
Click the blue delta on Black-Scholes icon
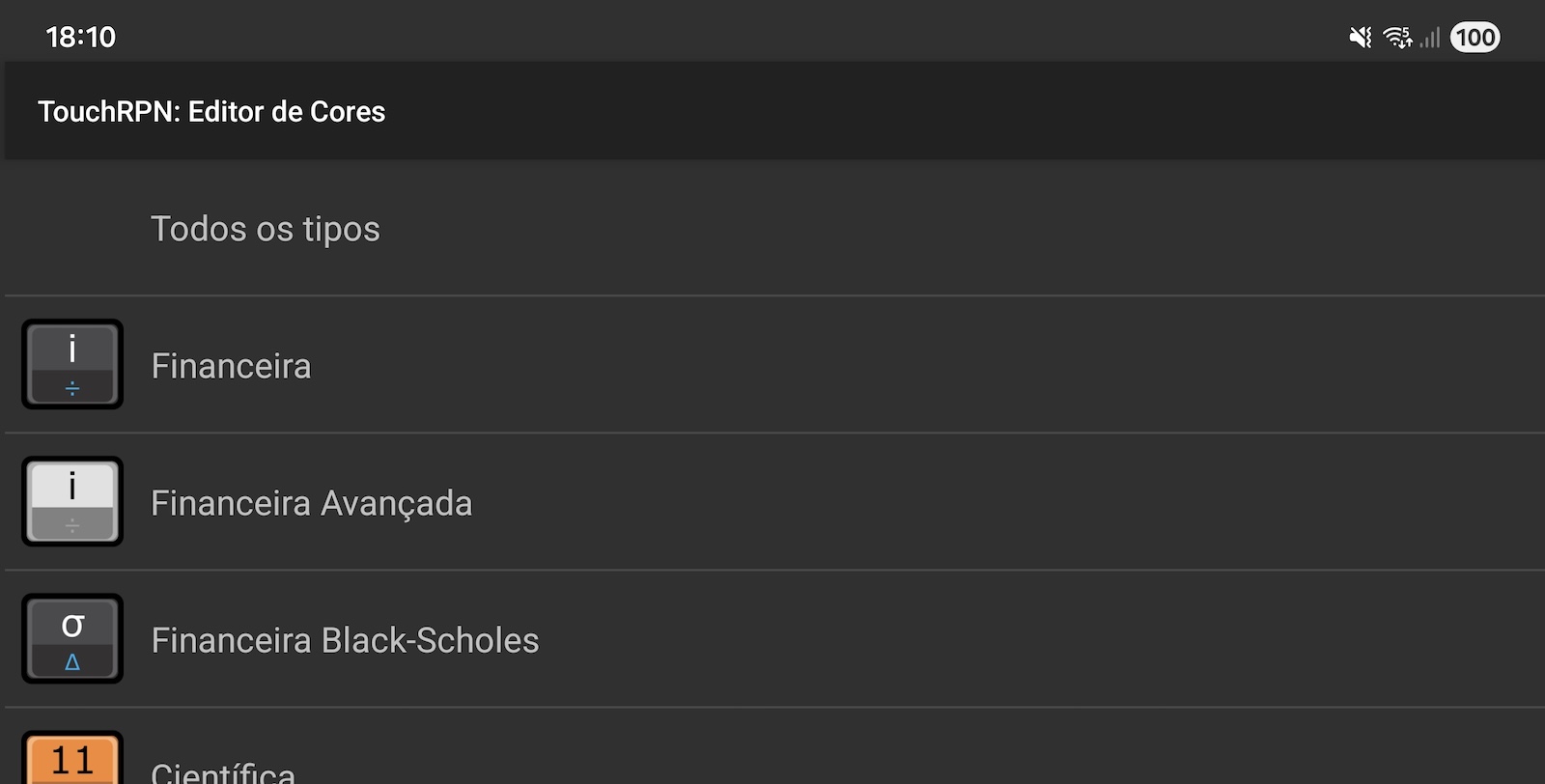(x=72, y=662)
